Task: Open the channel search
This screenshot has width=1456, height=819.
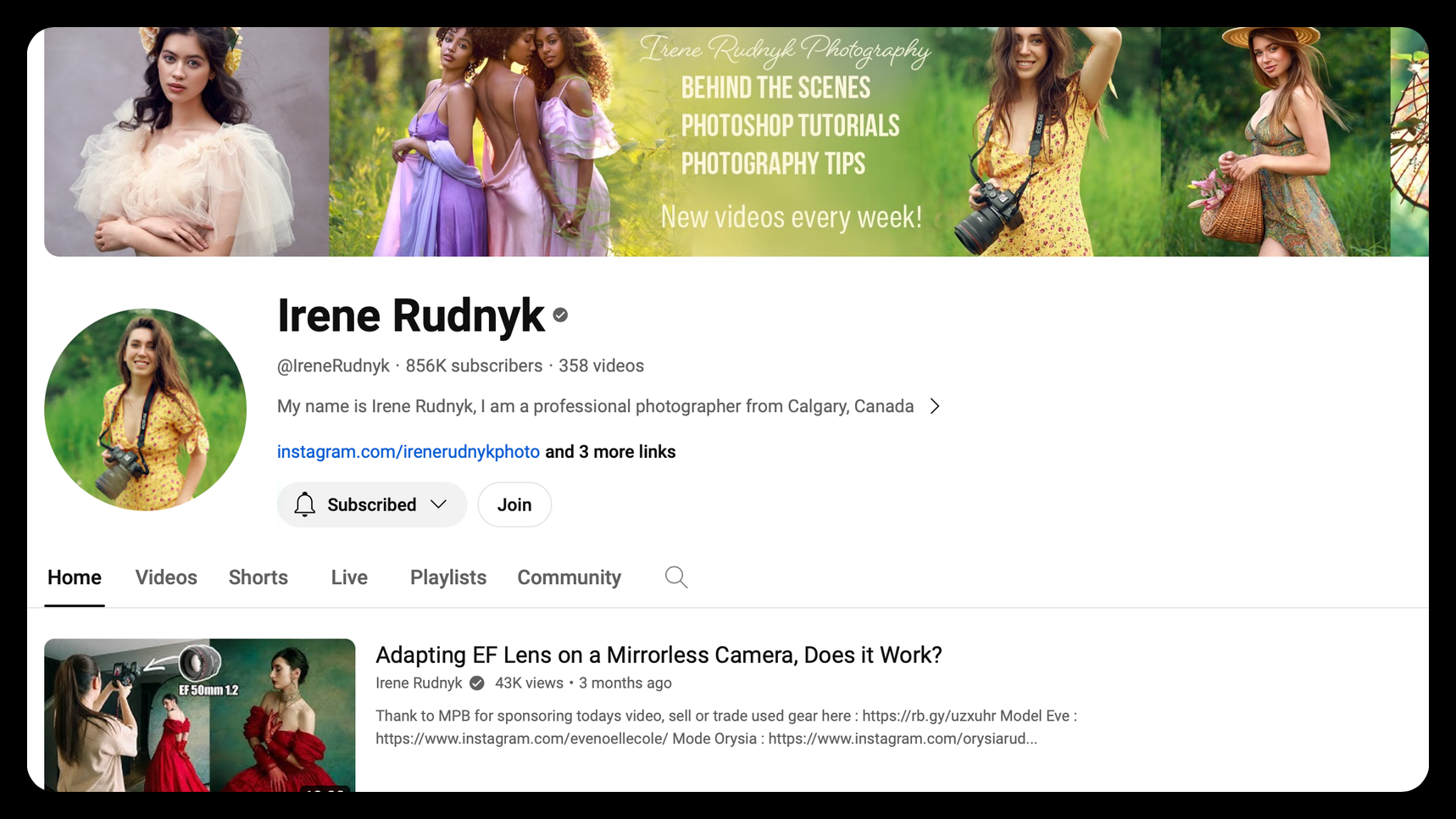Action: tap(675, 577)
